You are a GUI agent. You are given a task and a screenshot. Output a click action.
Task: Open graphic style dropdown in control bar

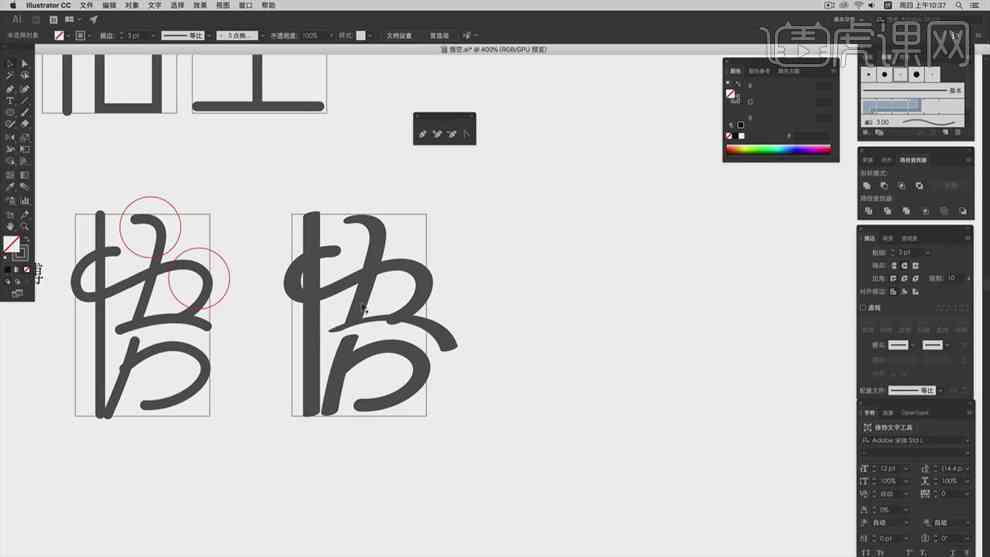371,35
